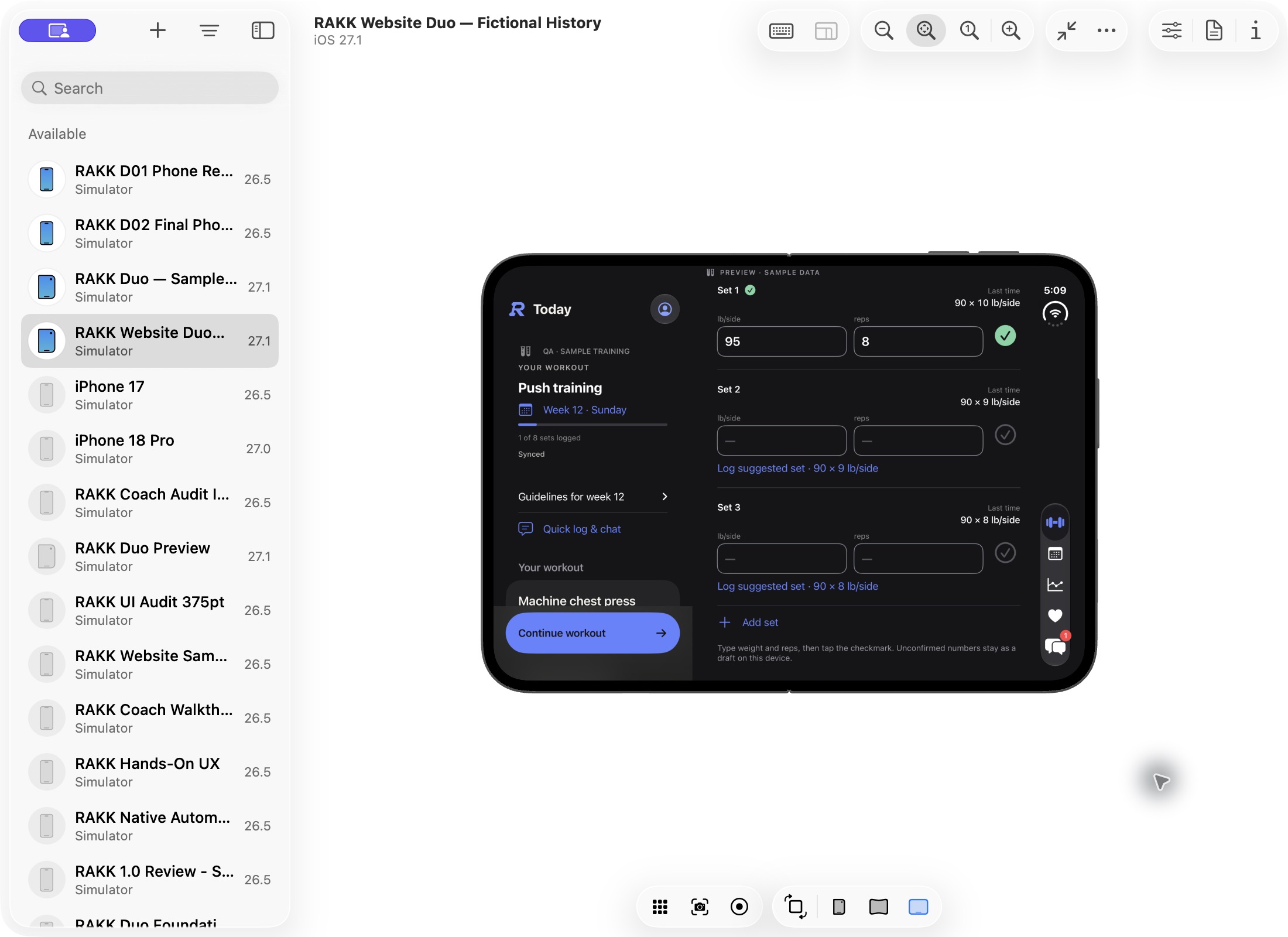Start screen recording
The height and width of the screenshot is (937, 1288).
739,907
